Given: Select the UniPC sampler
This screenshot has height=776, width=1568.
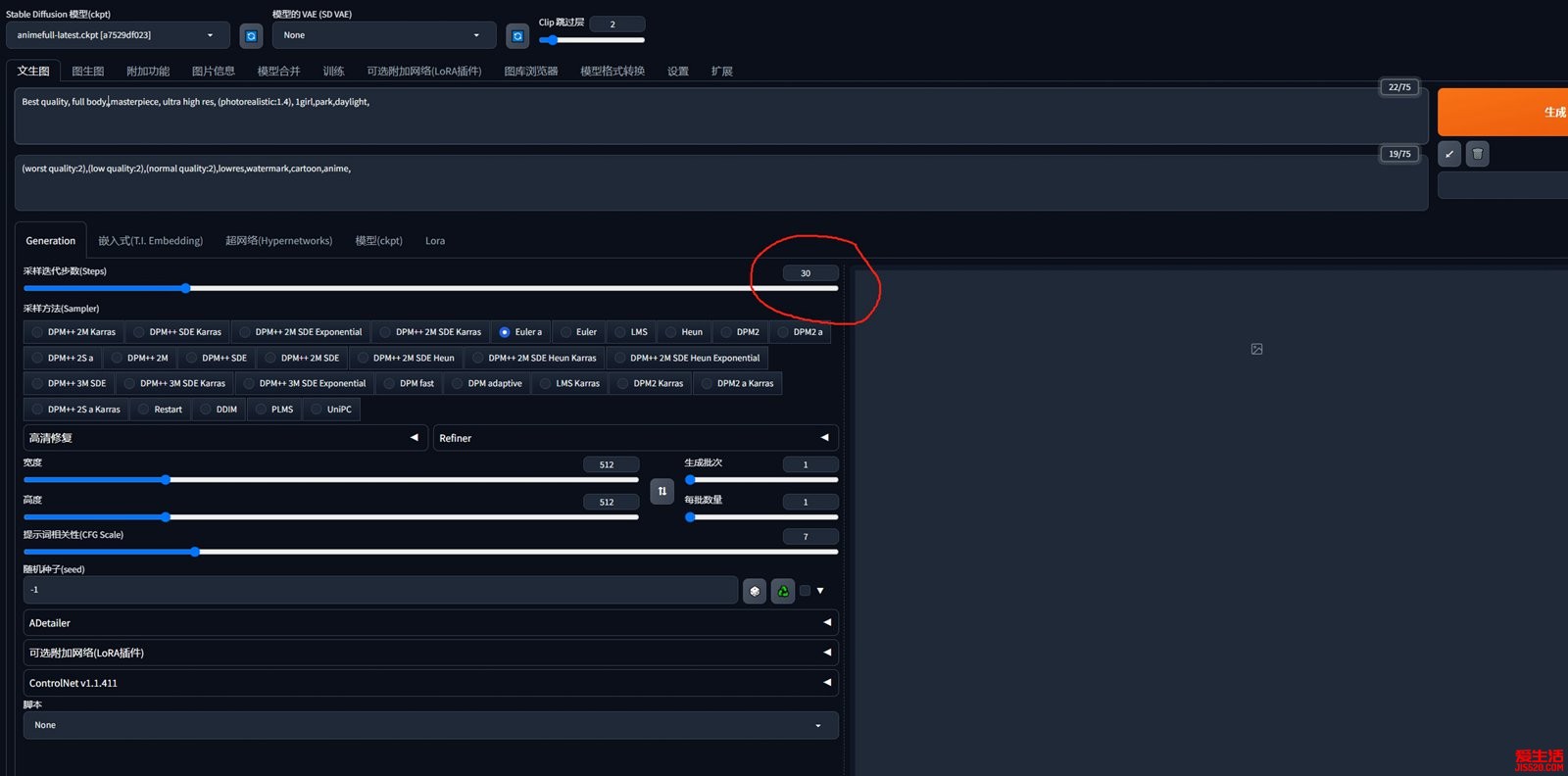Looking at the screenshot, I should tap(331, 410).
